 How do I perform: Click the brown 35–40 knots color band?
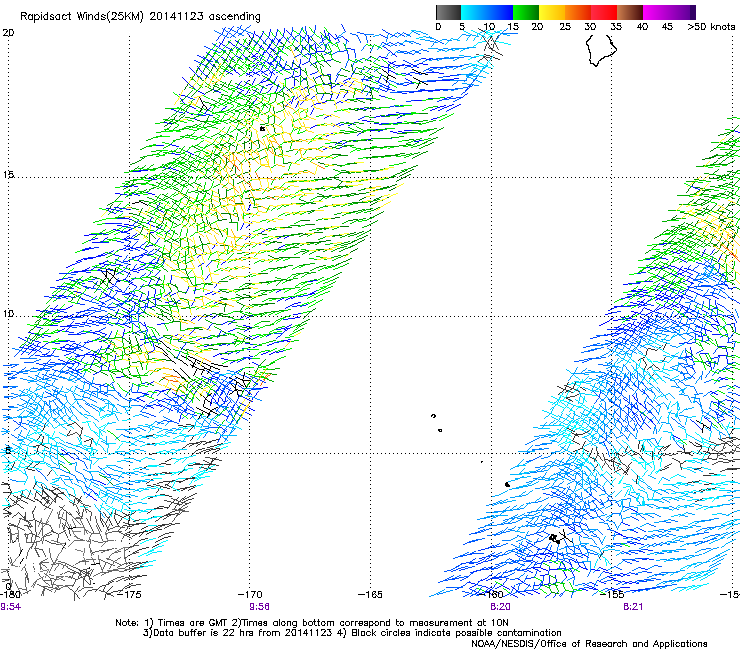(630, 12)
